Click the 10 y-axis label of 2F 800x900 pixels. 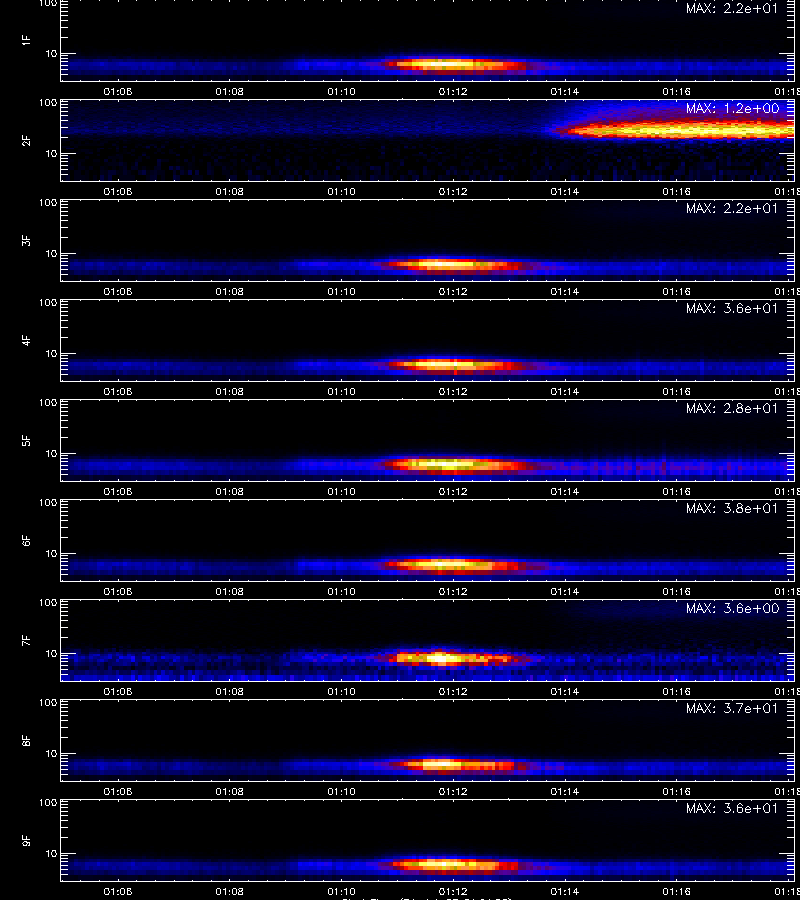(x=51, y=153)
